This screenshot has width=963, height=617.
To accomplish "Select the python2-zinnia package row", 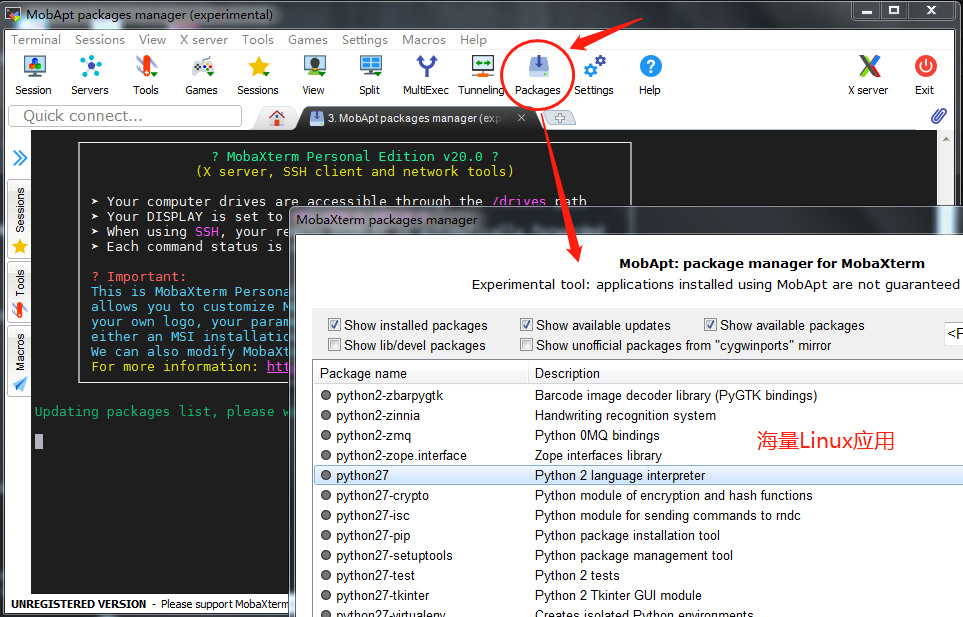I will pos(638,416).
